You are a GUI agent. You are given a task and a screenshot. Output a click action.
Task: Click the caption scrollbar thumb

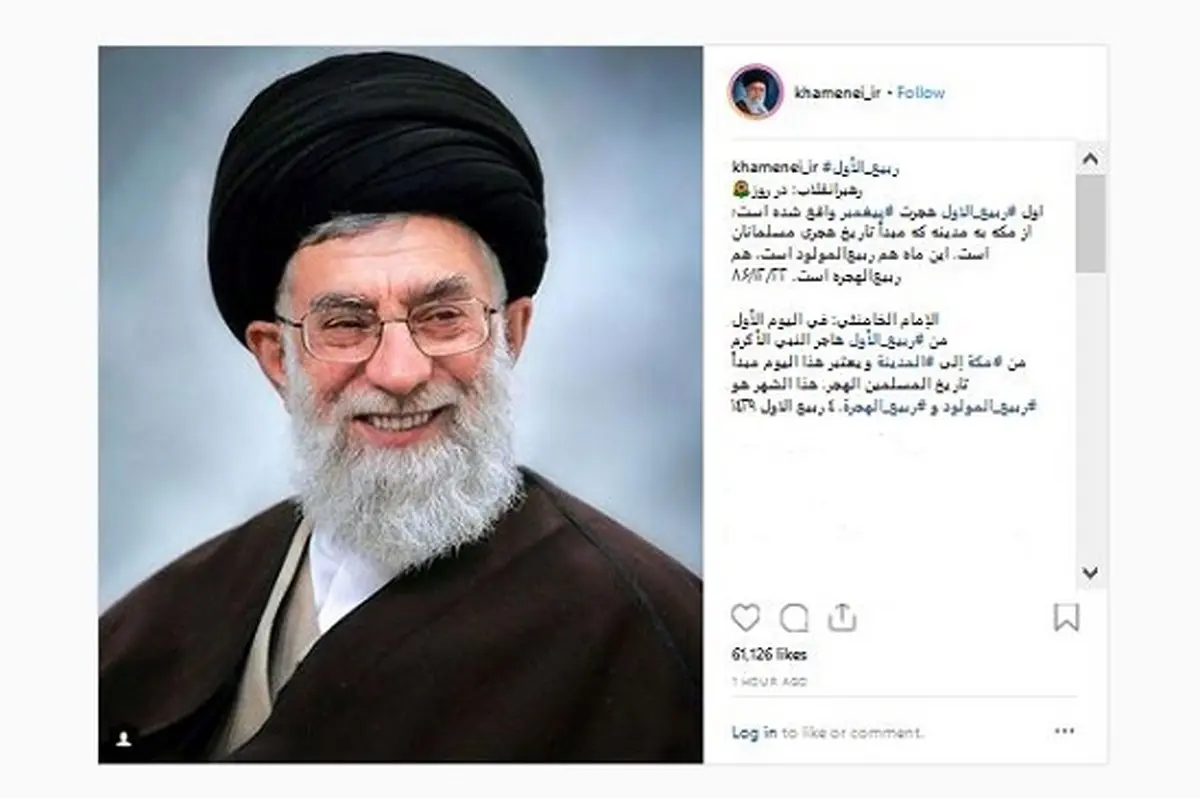click(1091, 223)
